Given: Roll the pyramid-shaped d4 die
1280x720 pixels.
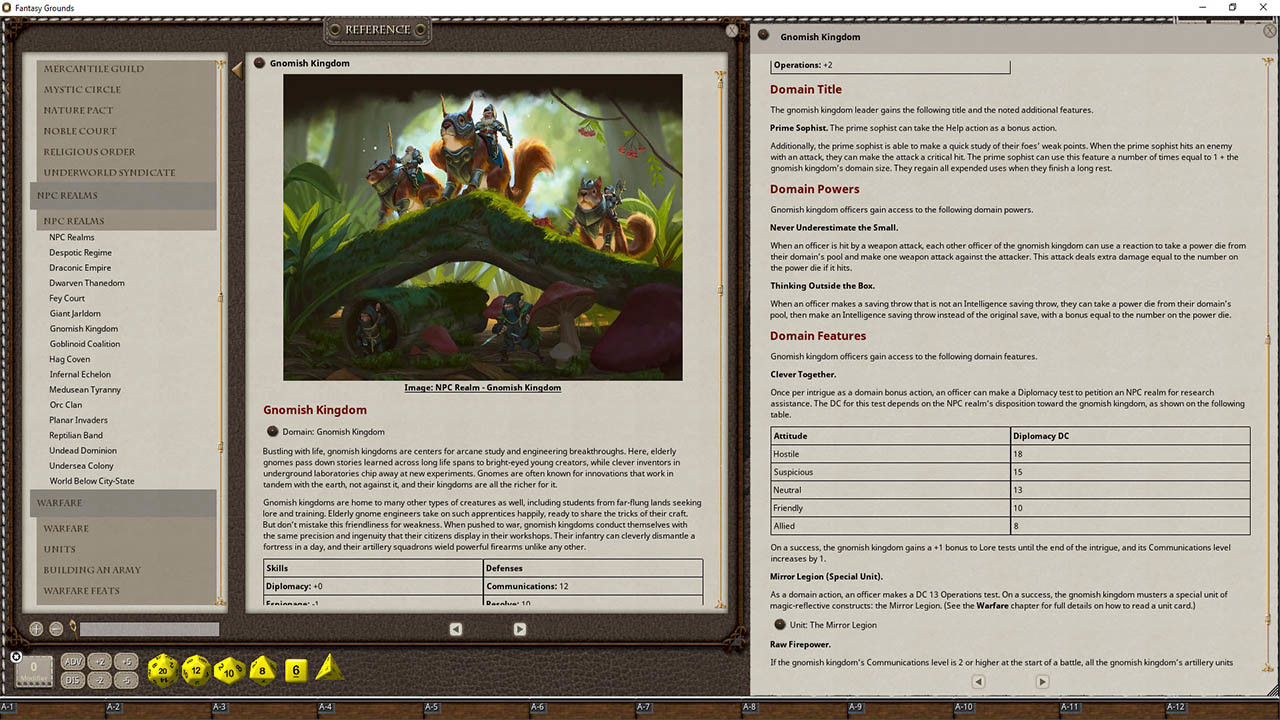Looking at the screenshot, I should 330,668.
